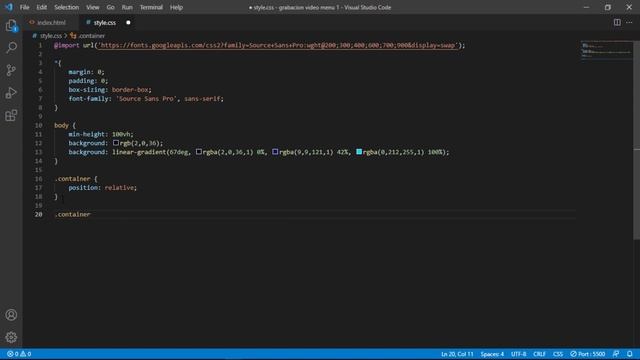Open the rgba(9,9,121,1) color swatch
This screenshot has width=640, height=360.
[275, 152]
